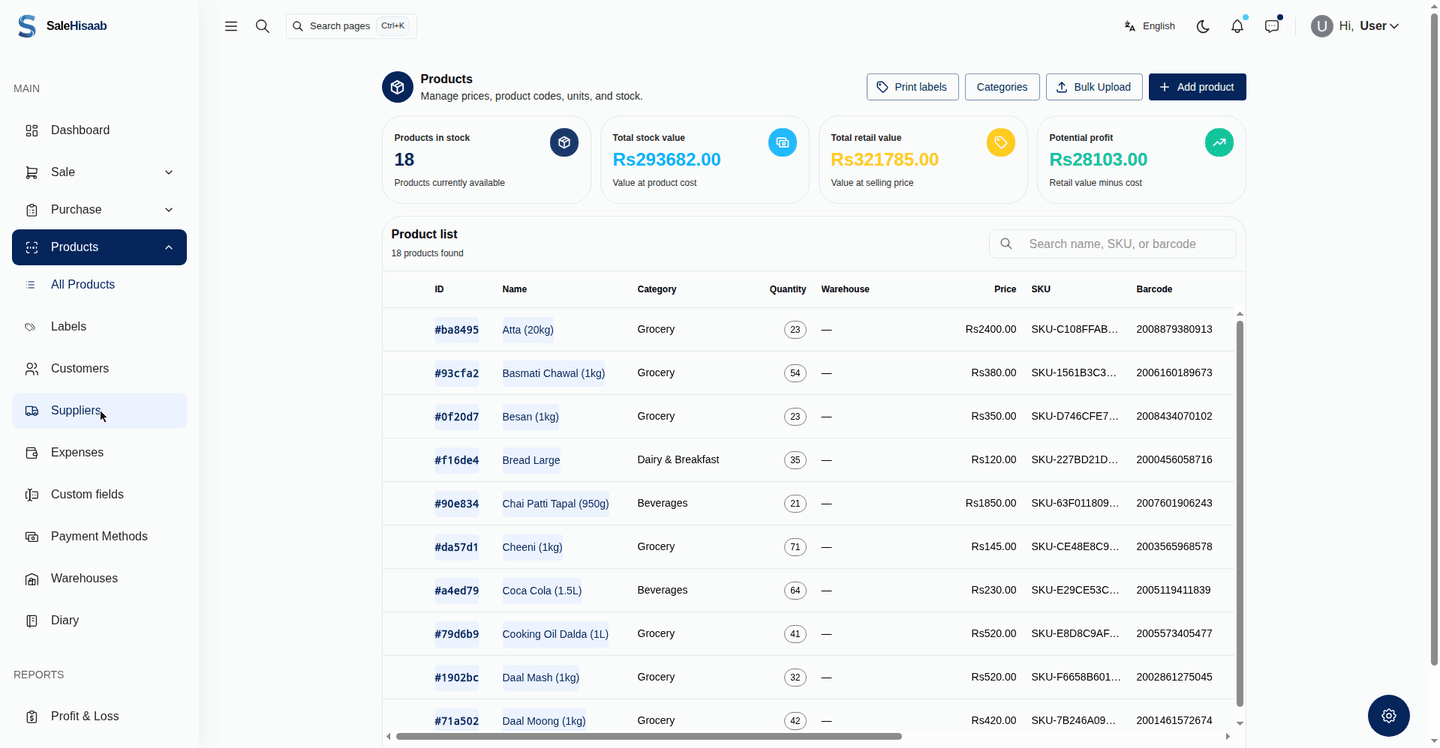Click the Dashboard sidebar icon
Image resolution: width=1440 pixels, height=748 pixels.
(x=32, y=130)
